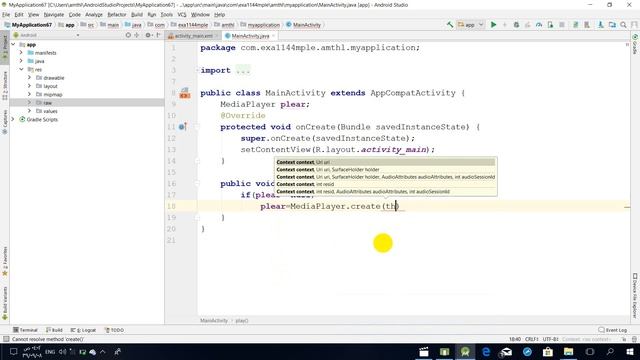Expand the values folder
Image resolution: width=640 pixels, height=360 pixels.
(29, 111)
